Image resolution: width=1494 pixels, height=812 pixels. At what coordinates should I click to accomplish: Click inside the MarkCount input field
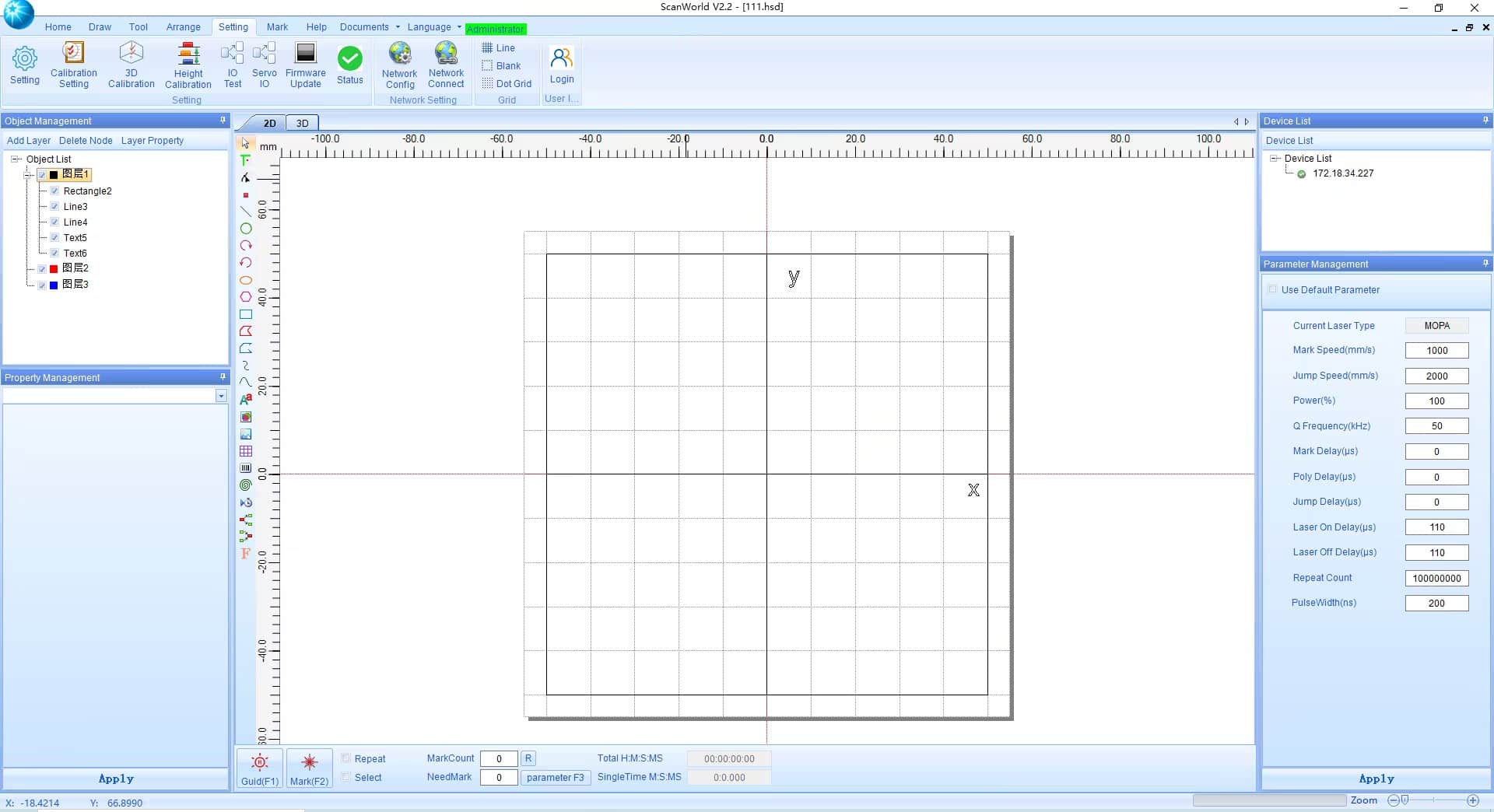[x=499, y=758]
